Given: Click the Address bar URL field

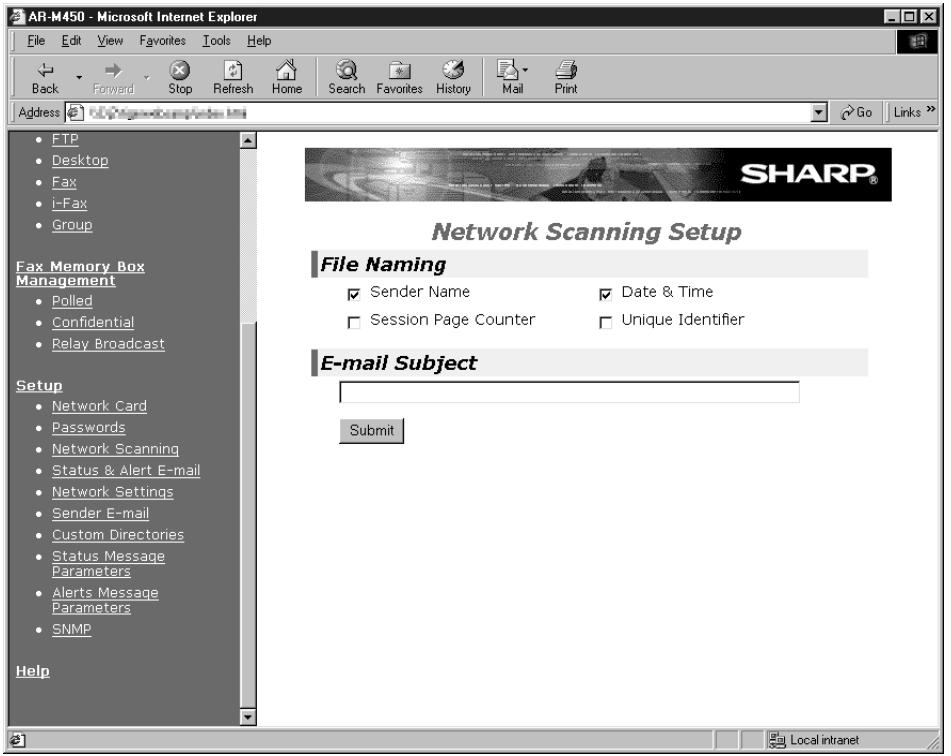Looking at the screenshot, I should coord(447,112).
